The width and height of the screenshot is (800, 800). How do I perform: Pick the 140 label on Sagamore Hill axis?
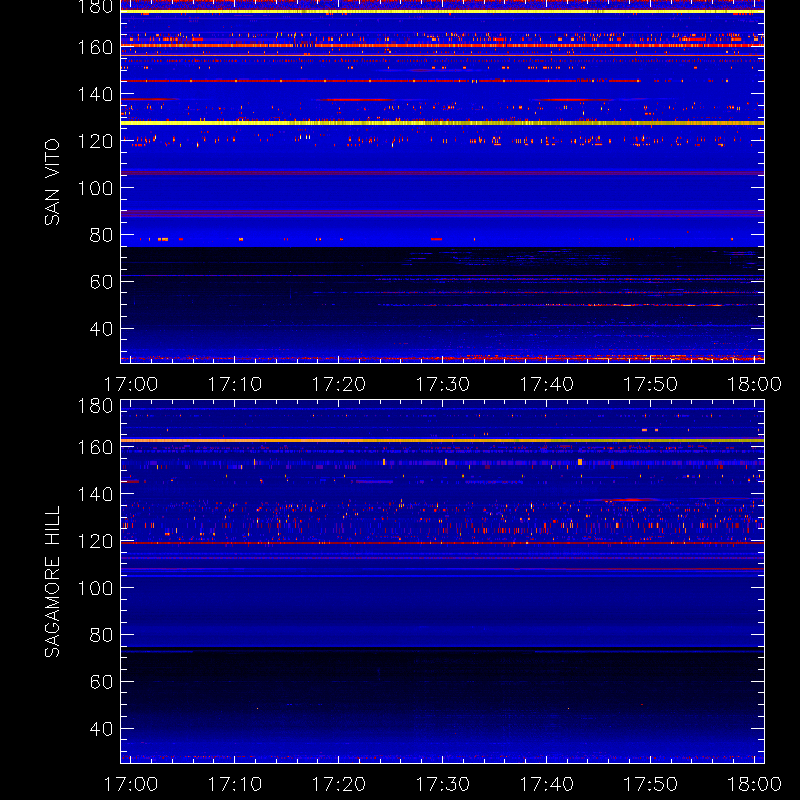[95, 494]
